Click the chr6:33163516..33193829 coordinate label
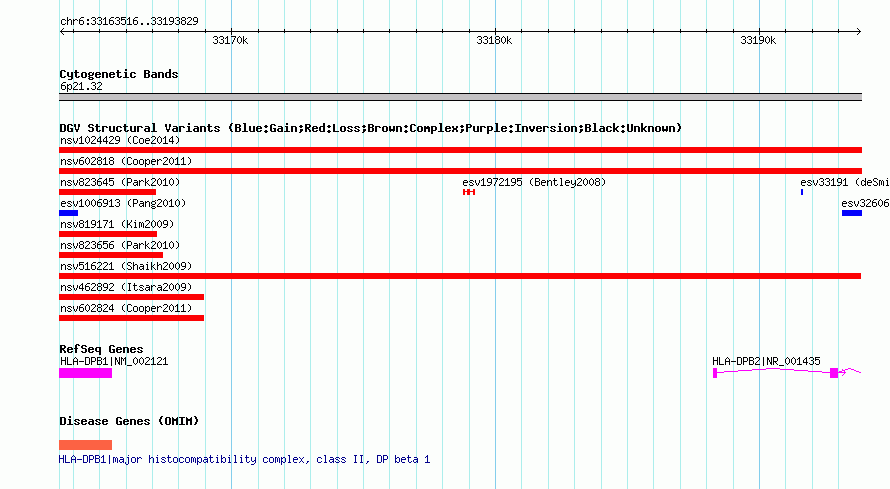The image size is (890, 489). 129,21
